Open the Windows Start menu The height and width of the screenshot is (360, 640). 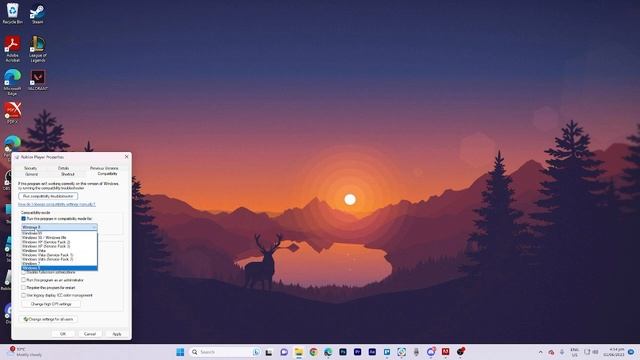tap(180, 352)
